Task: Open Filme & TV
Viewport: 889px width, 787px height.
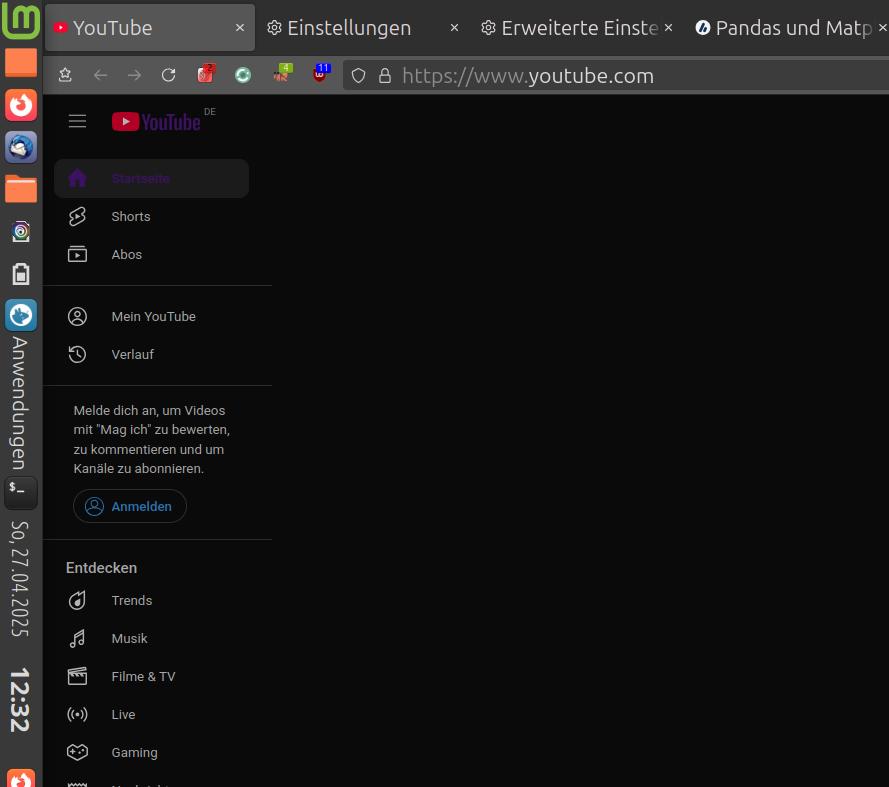Action: tap(151, 676)
